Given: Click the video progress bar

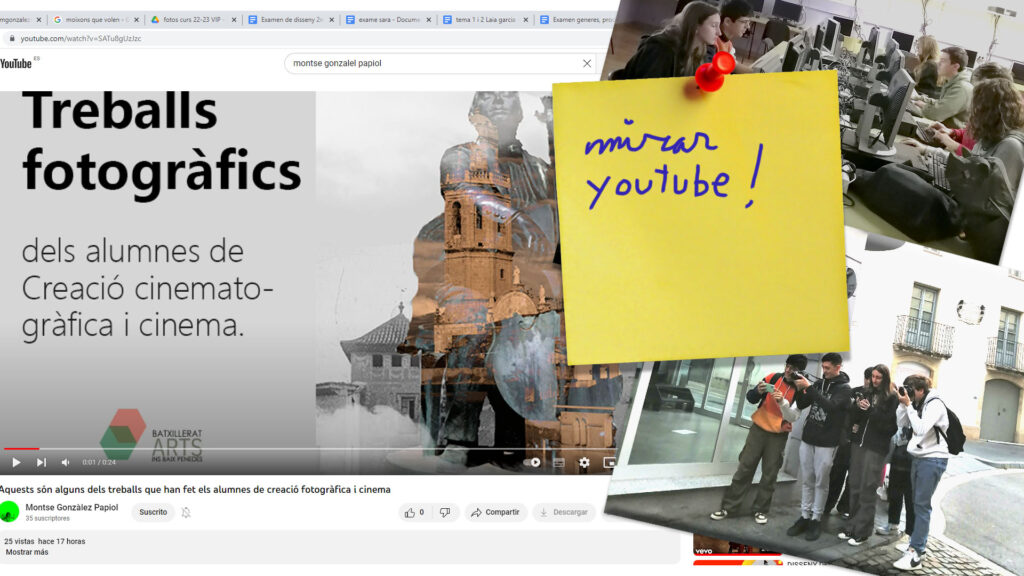Looking at the screenshot, I should pos(300,449).
